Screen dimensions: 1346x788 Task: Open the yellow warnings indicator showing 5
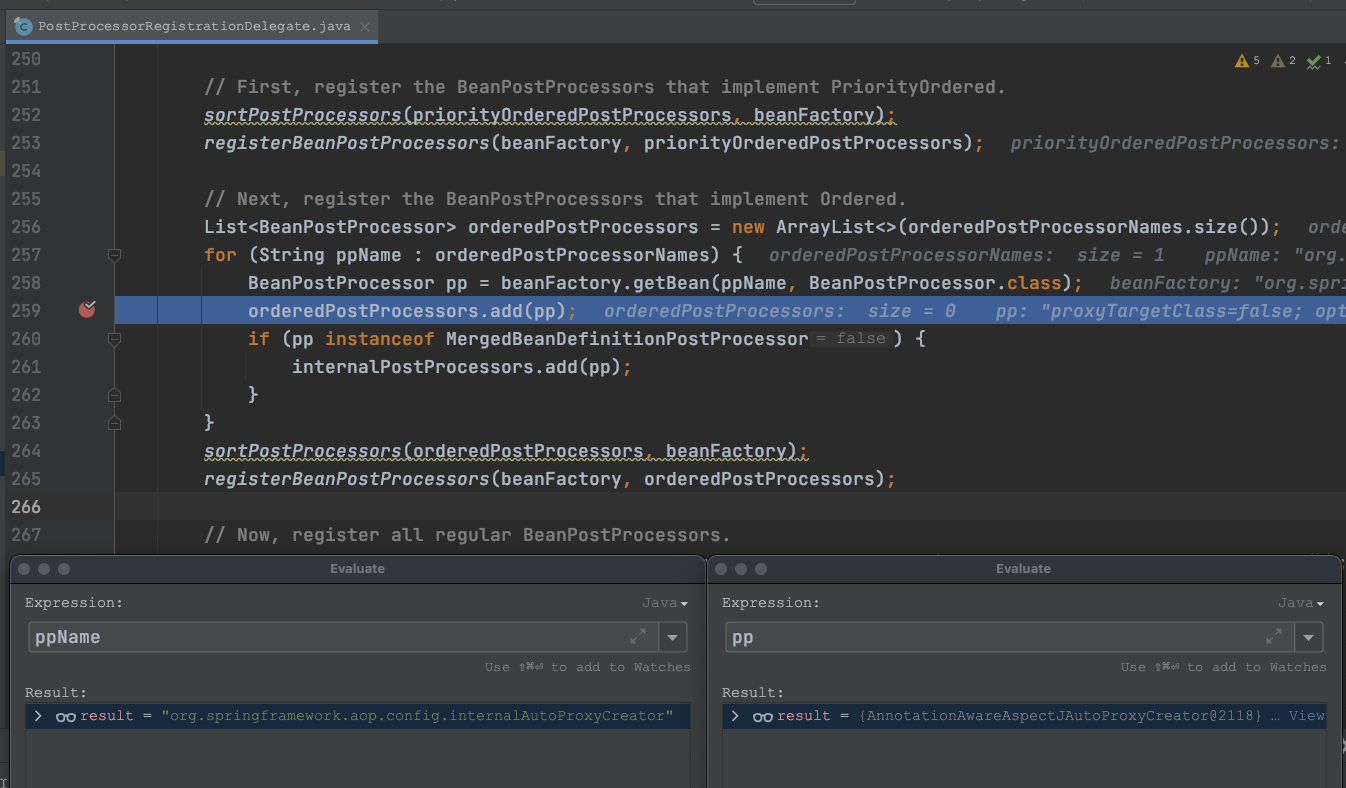pos(1248,61)
